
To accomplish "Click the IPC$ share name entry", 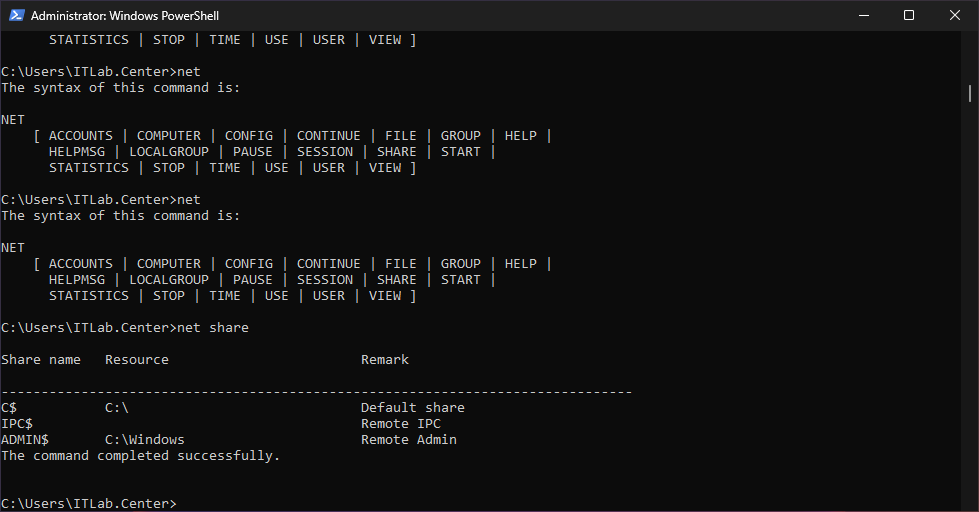I will 17,424.
